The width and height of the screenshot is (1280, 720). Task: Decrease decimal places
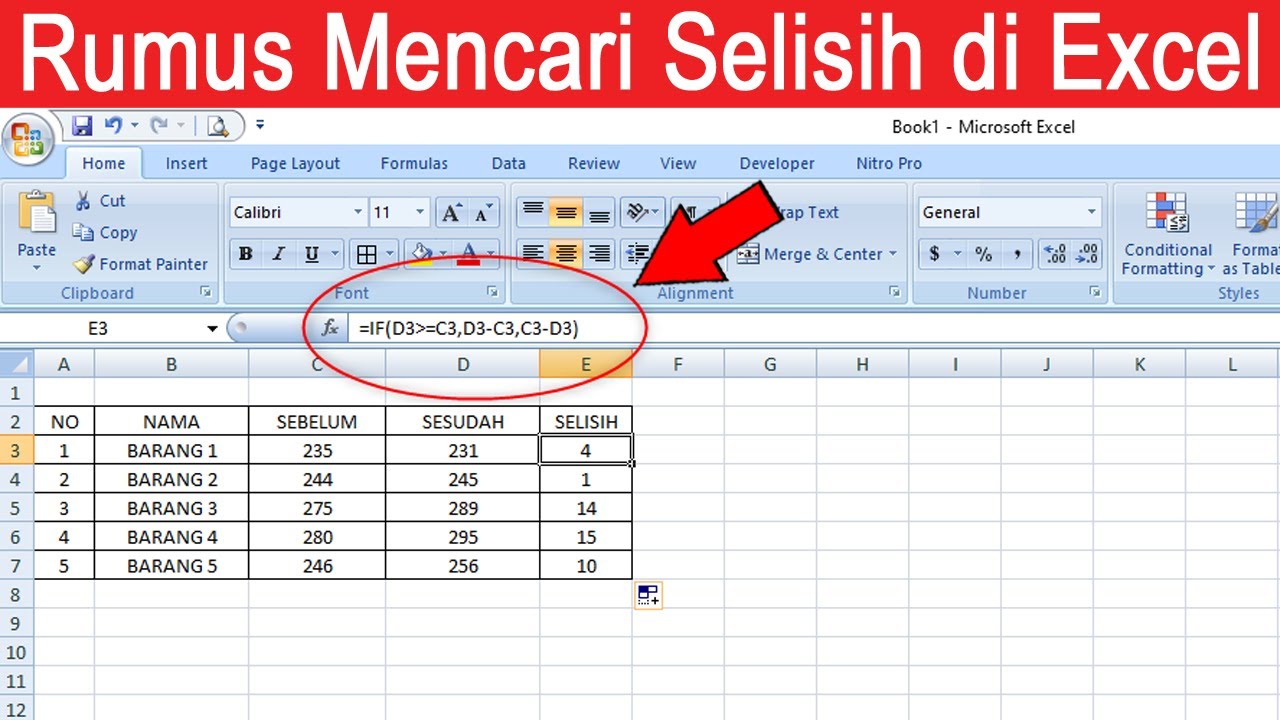point(1086,254)
